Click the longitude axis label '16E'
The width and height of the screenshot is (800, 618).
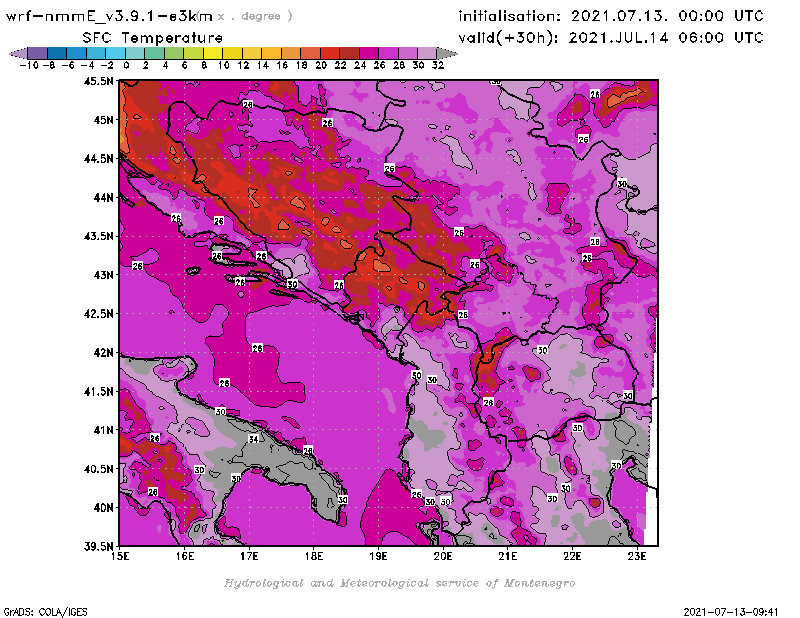(x=185, y=556)
